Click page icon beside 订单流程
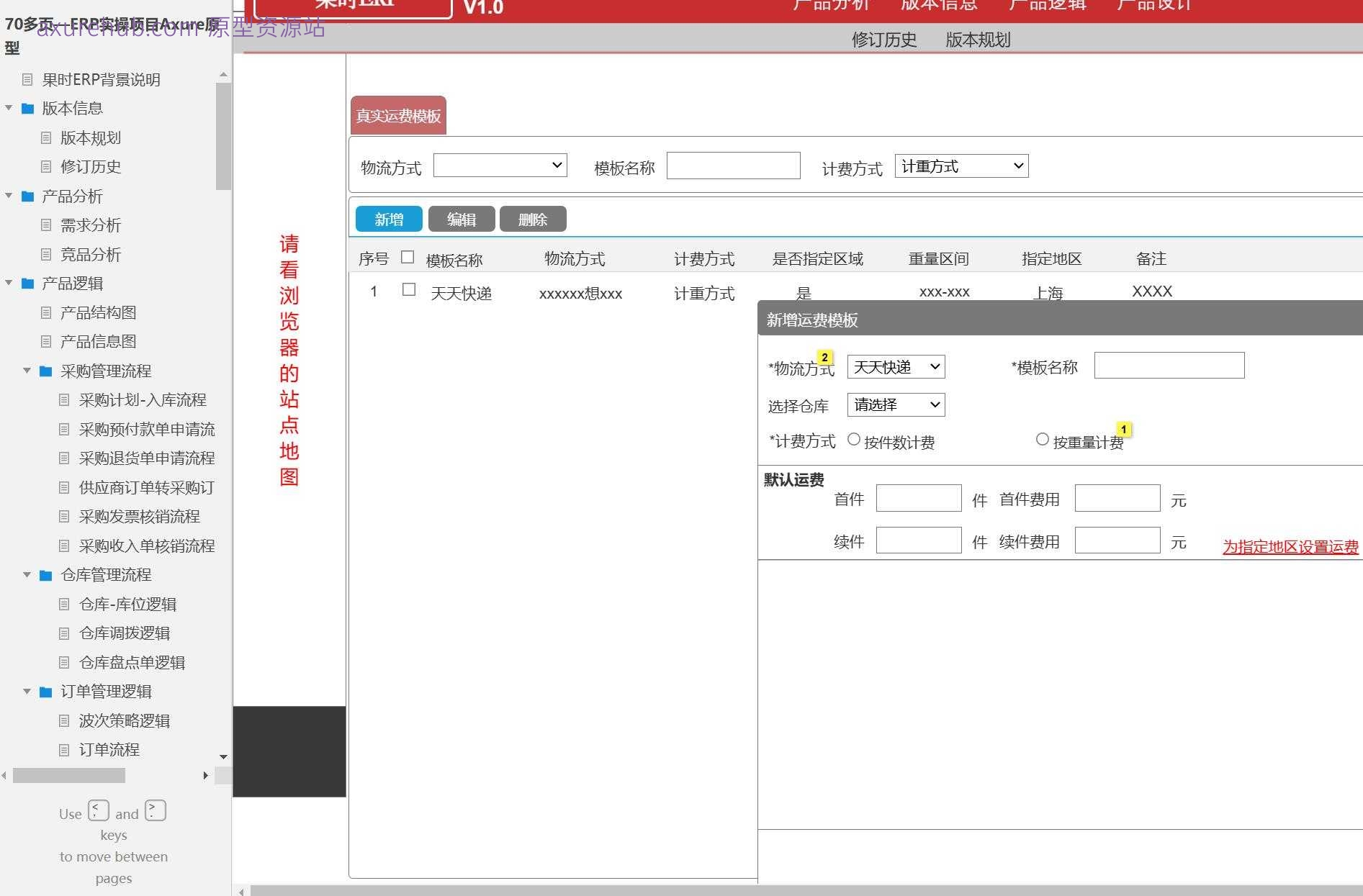The width and height of the screenshot is (1363, 896). [x=64, y=750]
